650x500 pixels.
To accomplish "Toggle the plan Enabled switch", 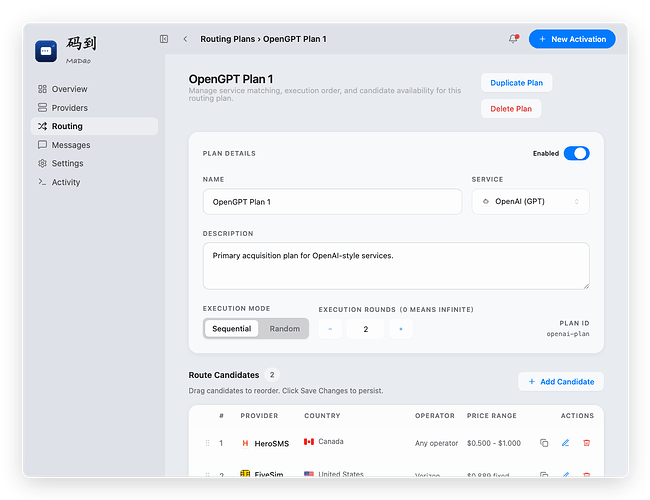I will (x=577, y=153).
